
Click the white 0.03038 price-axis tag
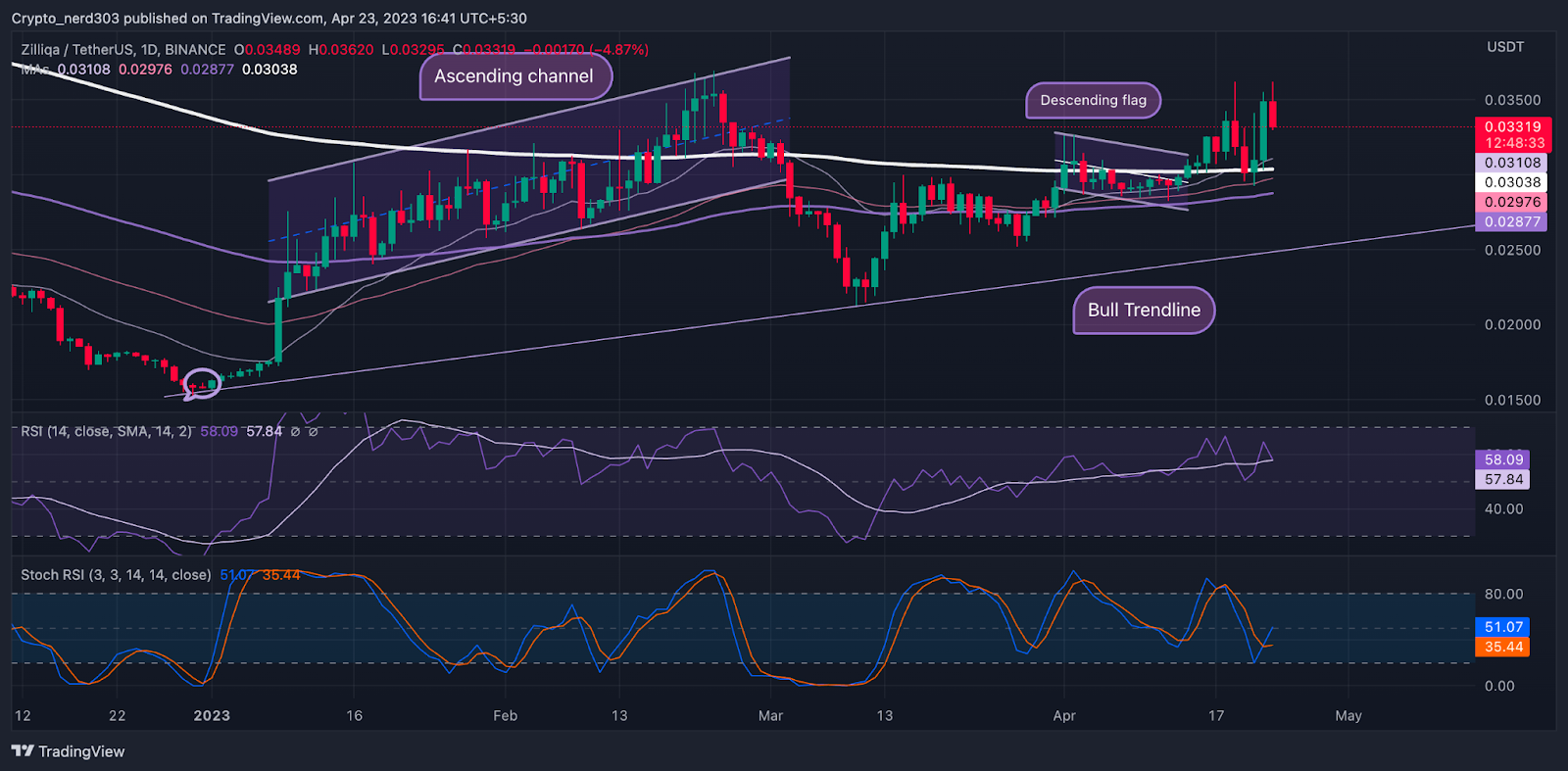(1512, 182)
